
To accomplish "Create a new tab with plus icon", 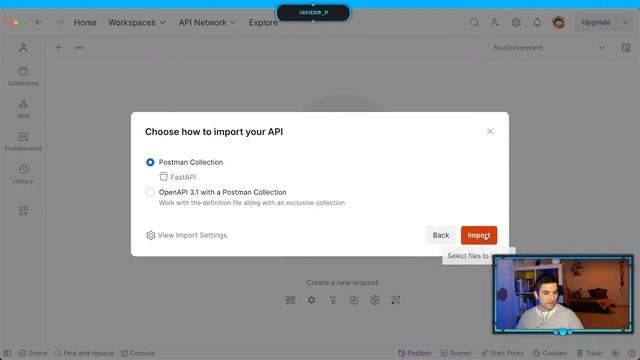I will 58,48.
